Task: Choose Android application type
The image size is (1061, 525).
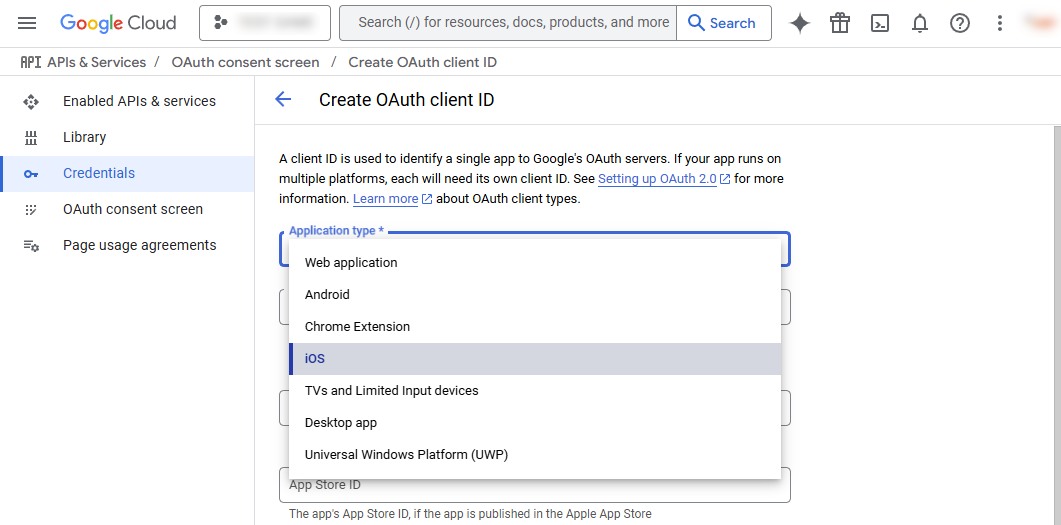Action: tap(535, 294)
